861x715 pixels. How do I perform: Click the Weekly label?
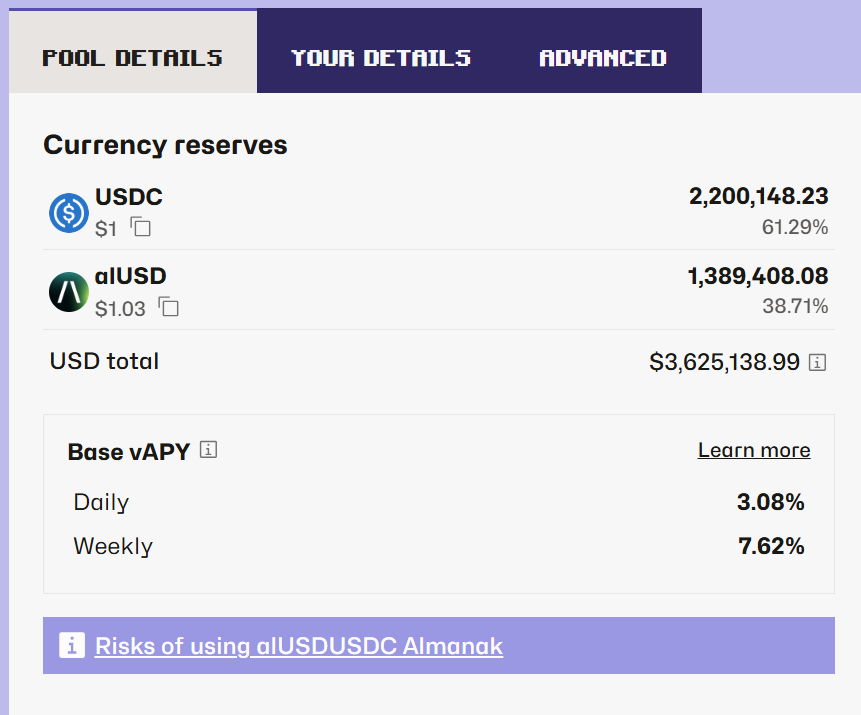(113, 546)
